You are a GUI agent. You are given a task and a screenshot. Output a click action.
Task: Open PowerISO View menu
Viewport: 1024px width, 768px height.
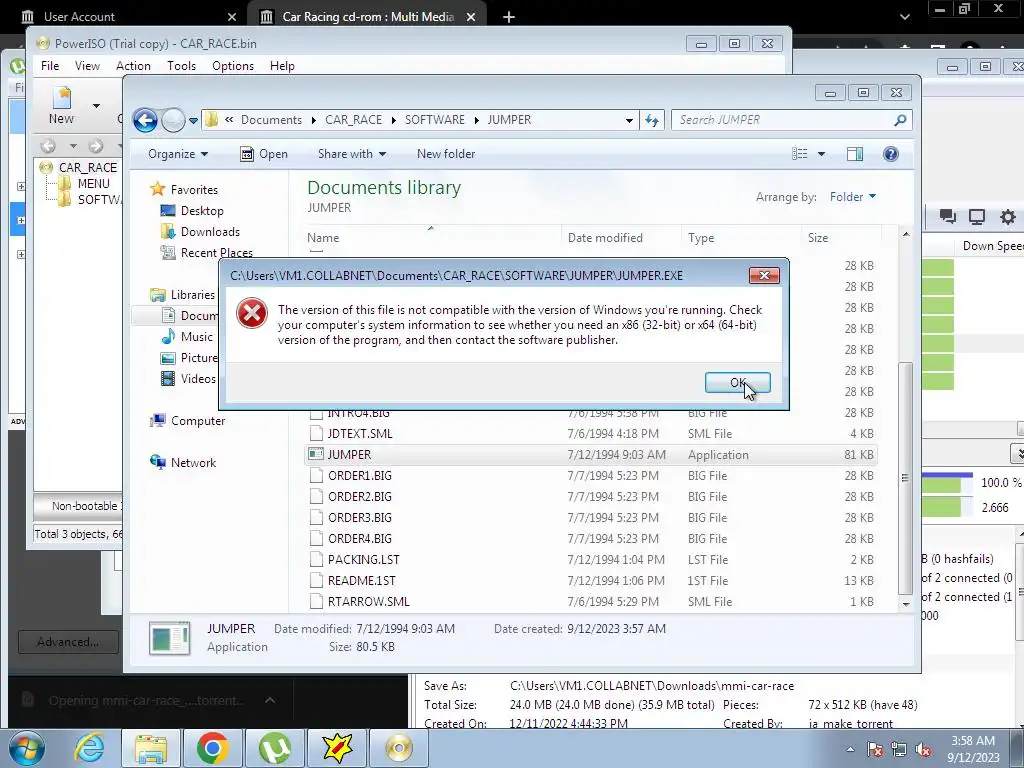point(87,66)
